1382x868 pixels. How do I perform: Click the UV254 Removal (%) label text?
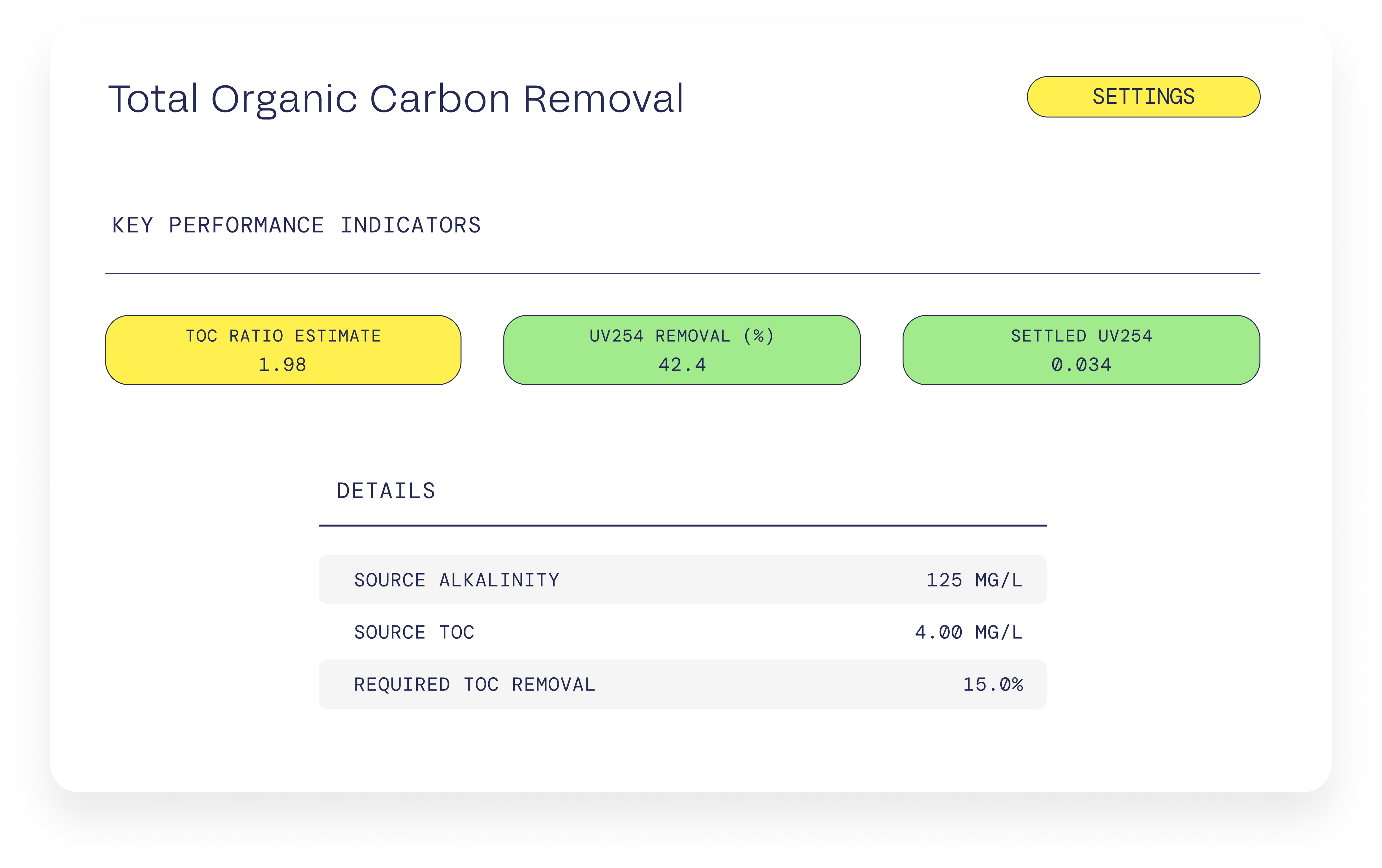[681, 336]
